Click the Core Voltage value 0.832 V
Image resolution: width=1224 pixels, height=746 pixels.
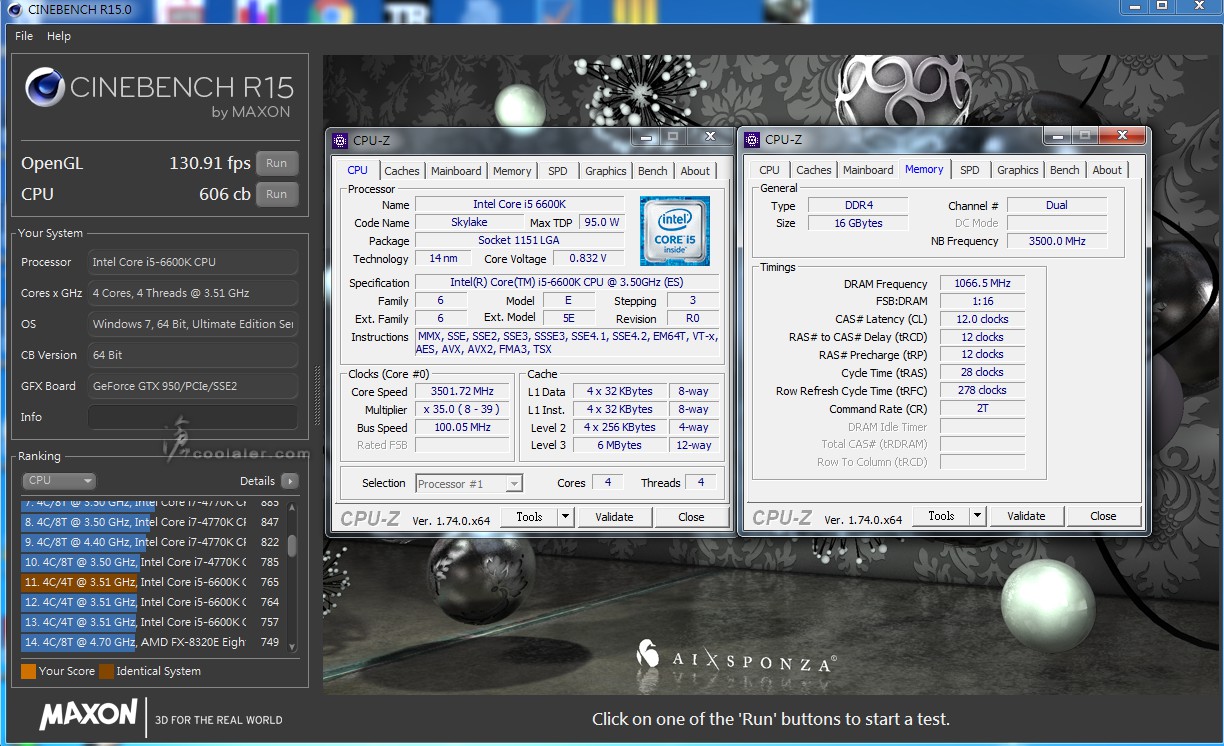pyautogui.click(x=587, y=259)
